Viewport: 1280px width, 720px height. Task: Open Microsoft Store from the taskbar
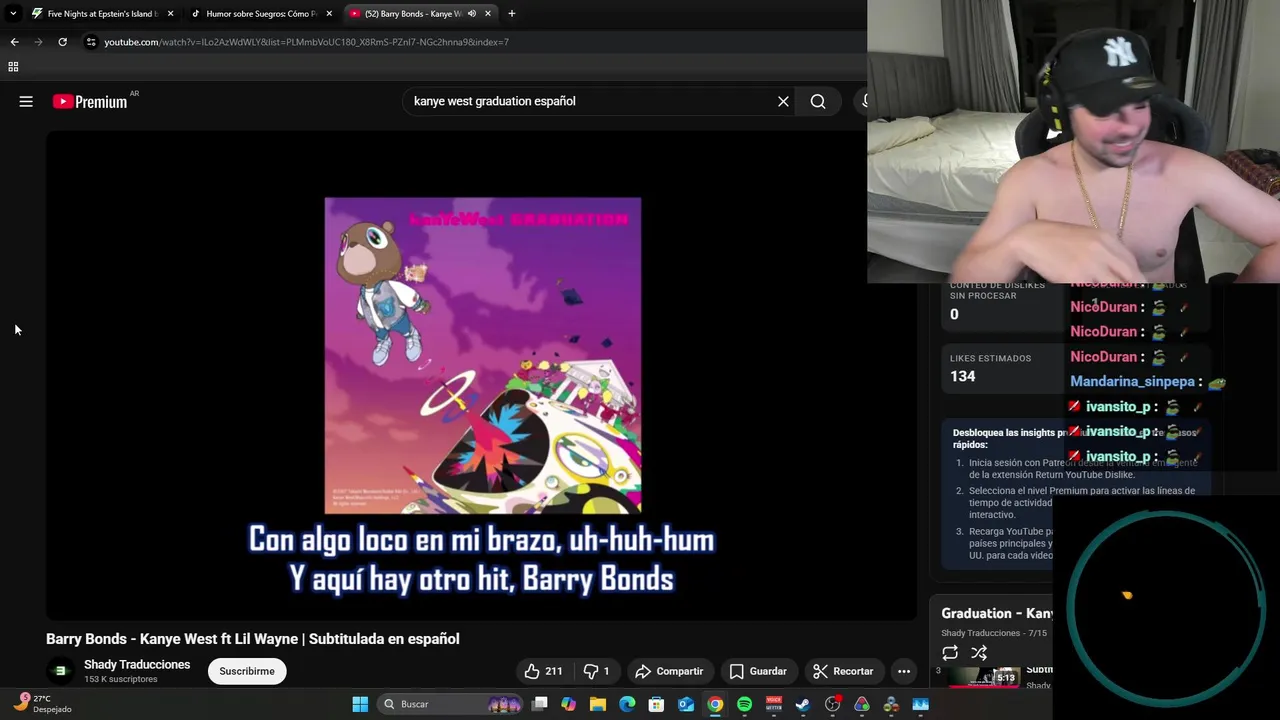[x=656, y=704]
